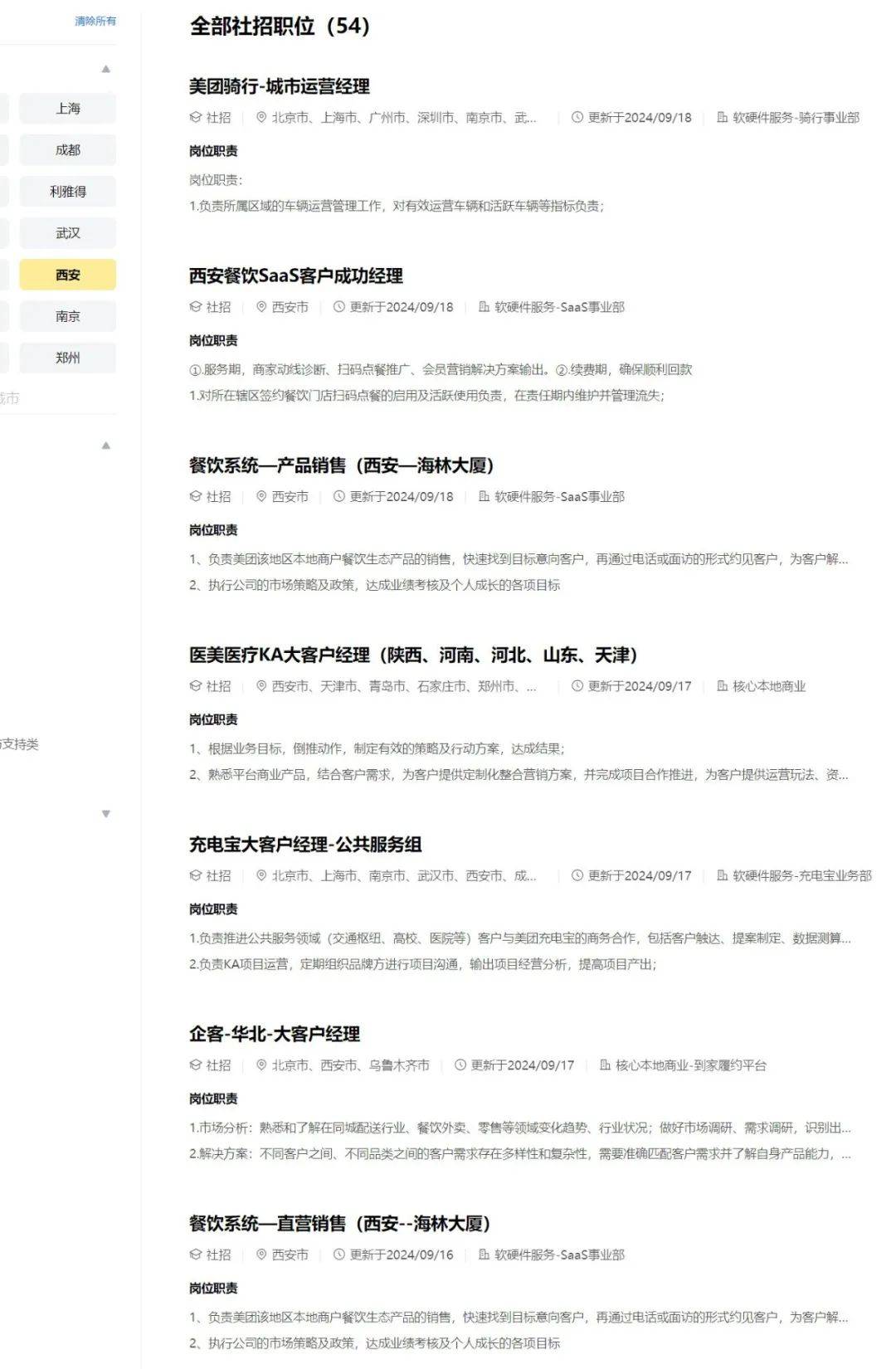Click building icon beside 充电宝业务部
The image size is (896, 1369).
click(723, 876)
